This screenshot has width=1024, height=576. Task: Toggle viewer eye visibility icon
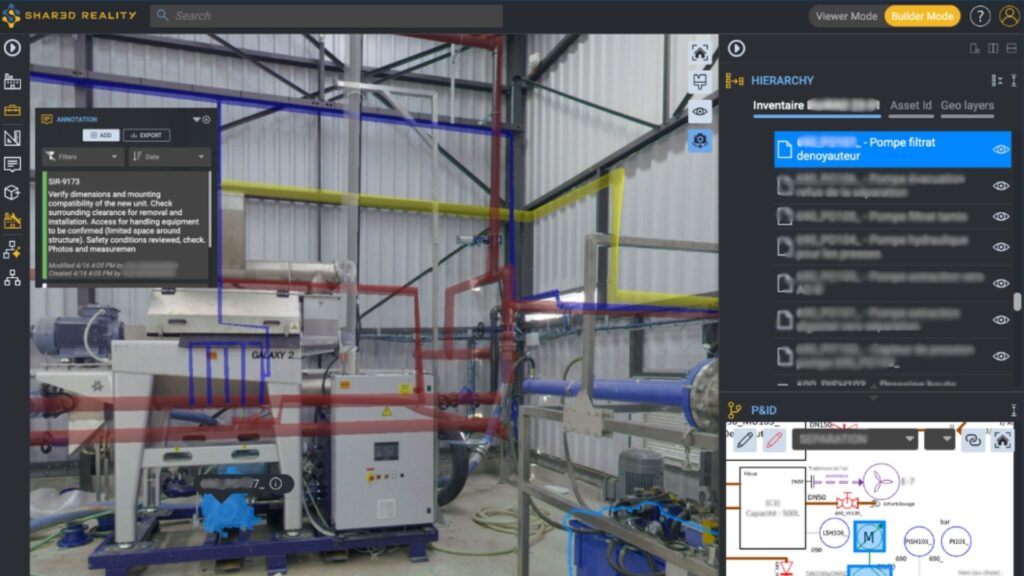(x=699, y=112)
